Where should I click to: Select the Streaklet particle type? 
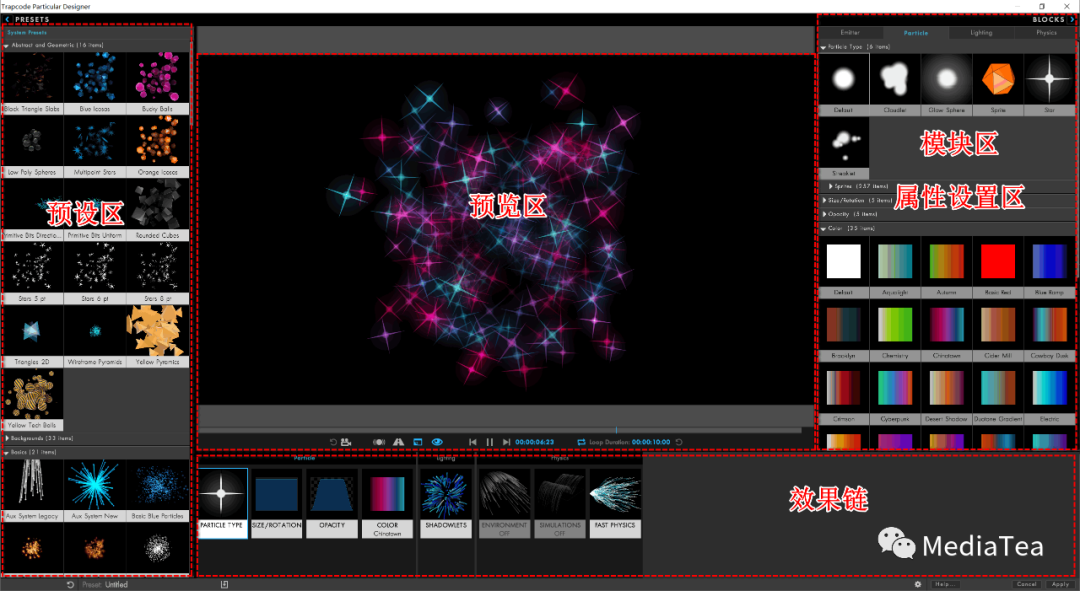[x=843, y=140]
